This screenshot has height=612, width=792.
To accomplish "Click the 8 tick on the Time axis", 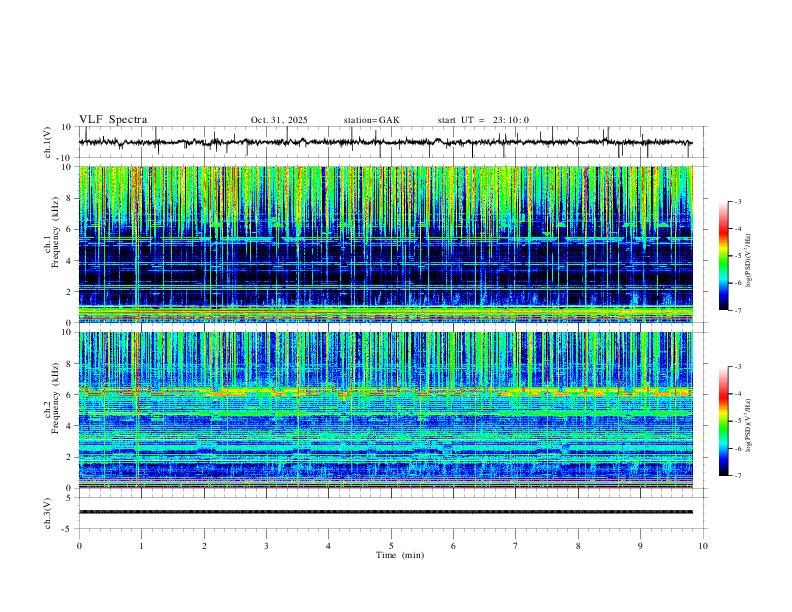I will pos(578,546).
